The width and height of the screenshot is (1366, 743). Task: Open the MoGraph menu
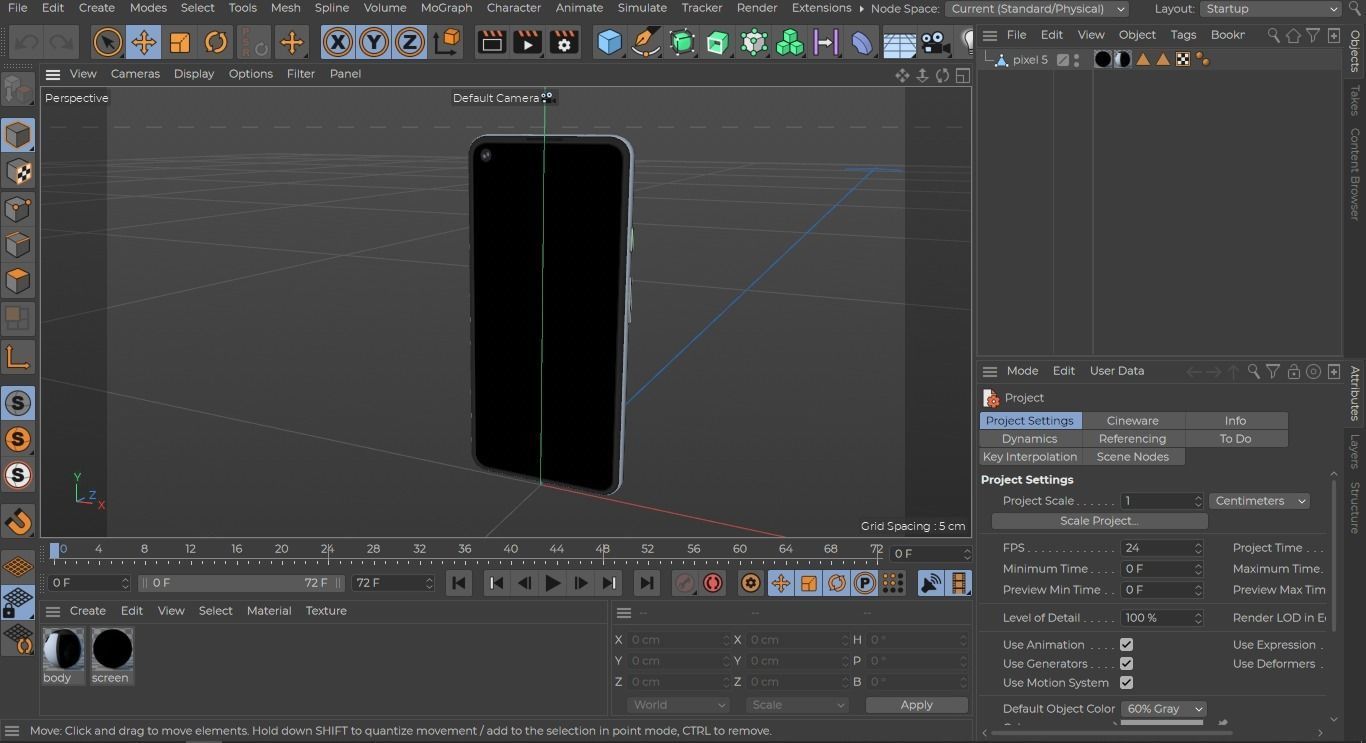446,8
